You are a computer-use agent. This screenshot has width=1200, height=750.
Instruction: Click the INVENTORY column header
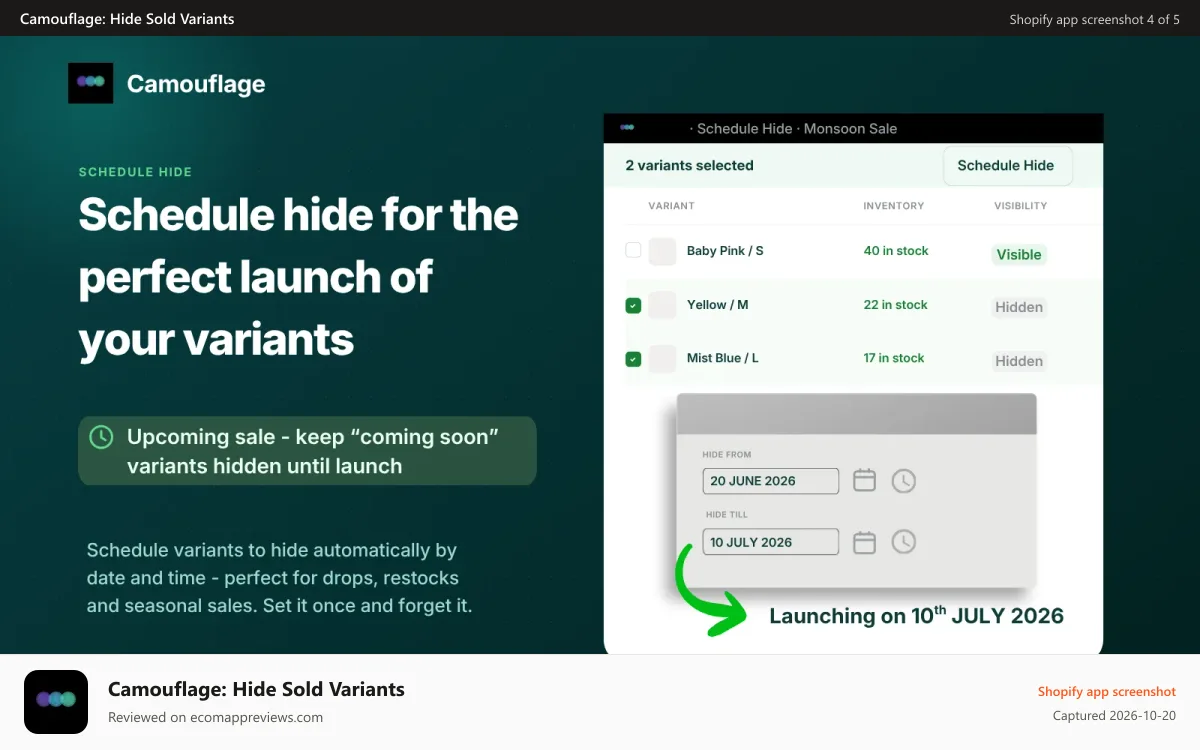894,206
